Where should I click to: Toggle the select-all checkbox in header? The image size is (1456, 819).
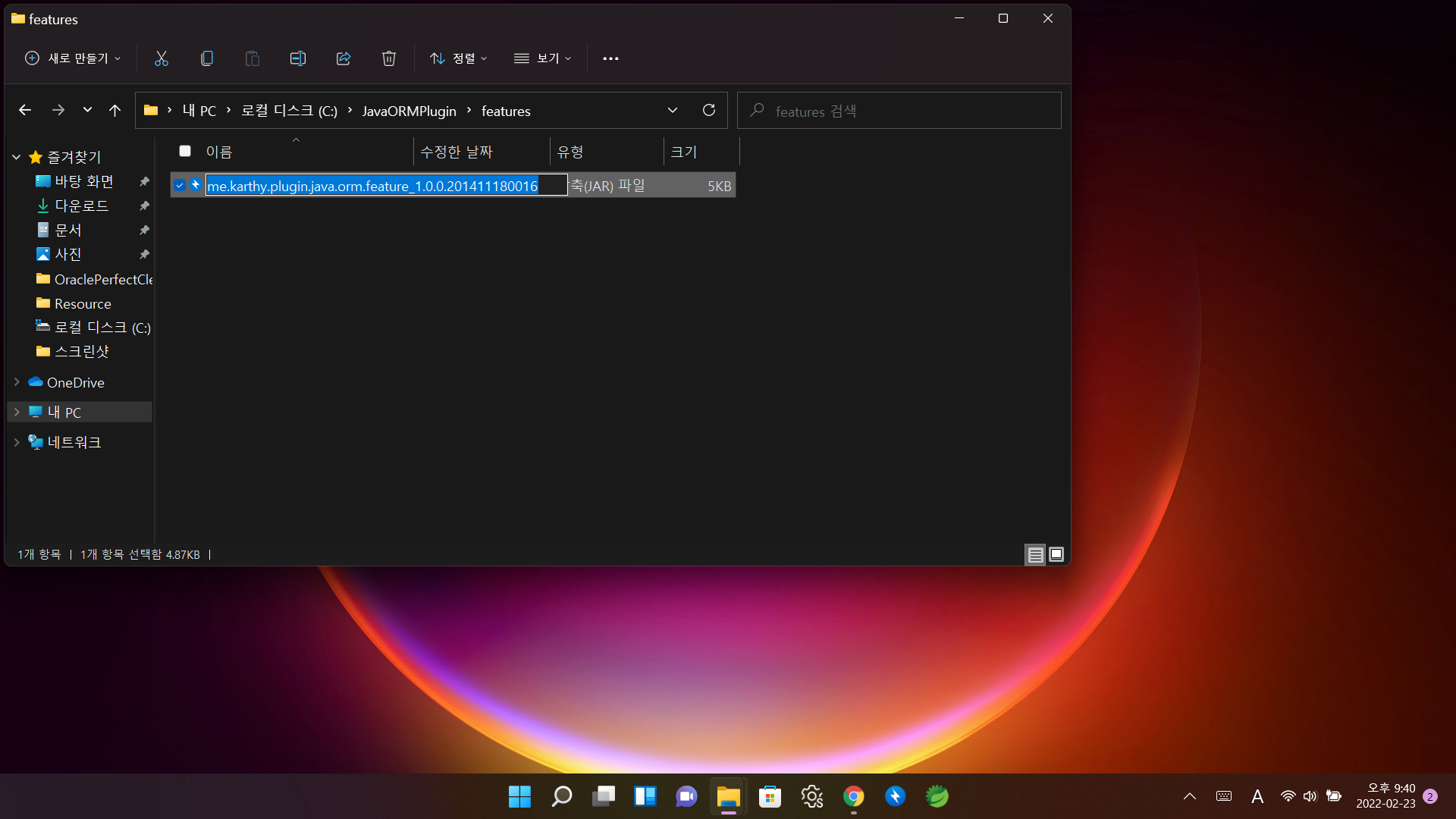pos(185,151)
